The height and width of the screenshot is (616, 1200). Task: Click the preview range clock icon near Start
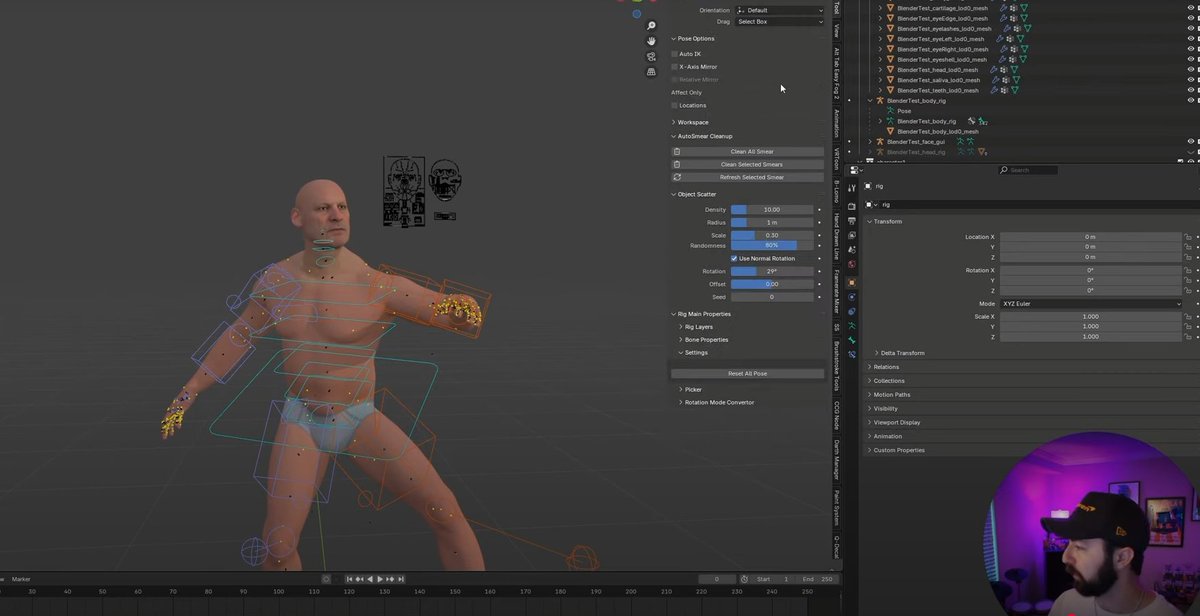coord(745,579)
